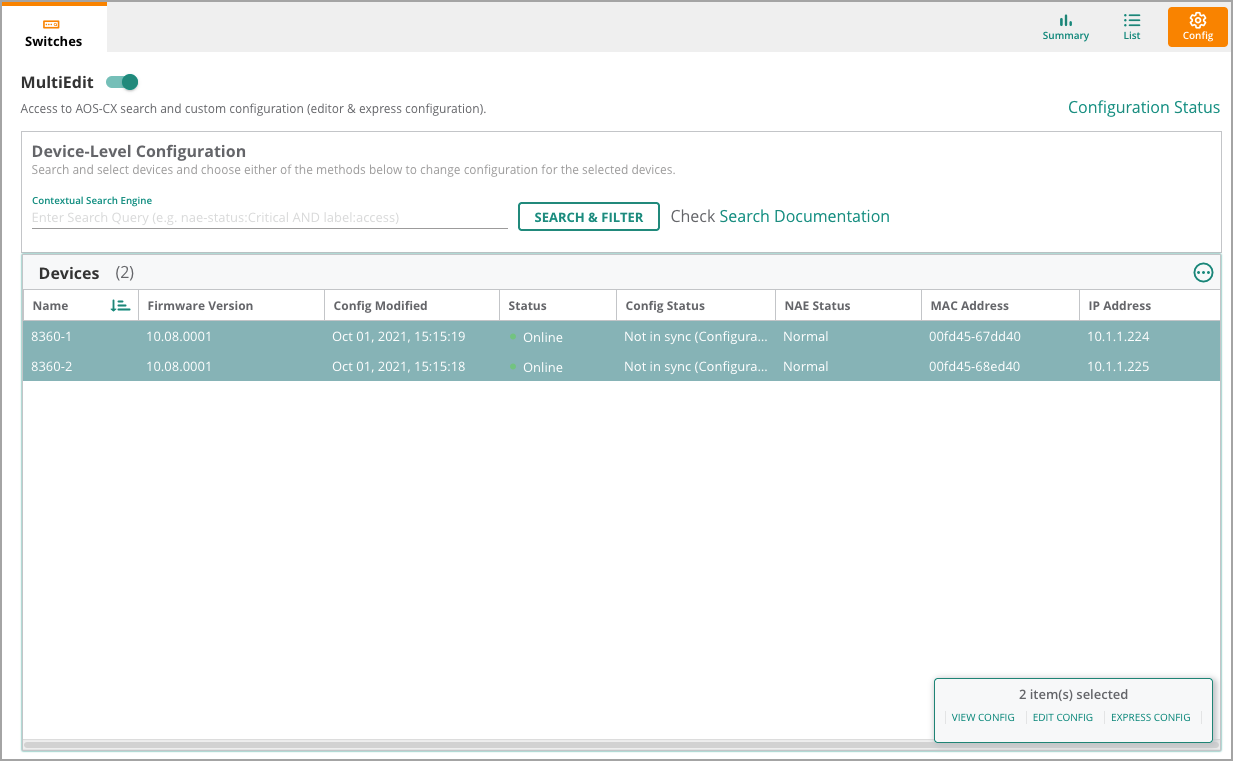Click the Name column sort icon
The height and width of the screenshot is (761, 1233).
pos(120,306)
